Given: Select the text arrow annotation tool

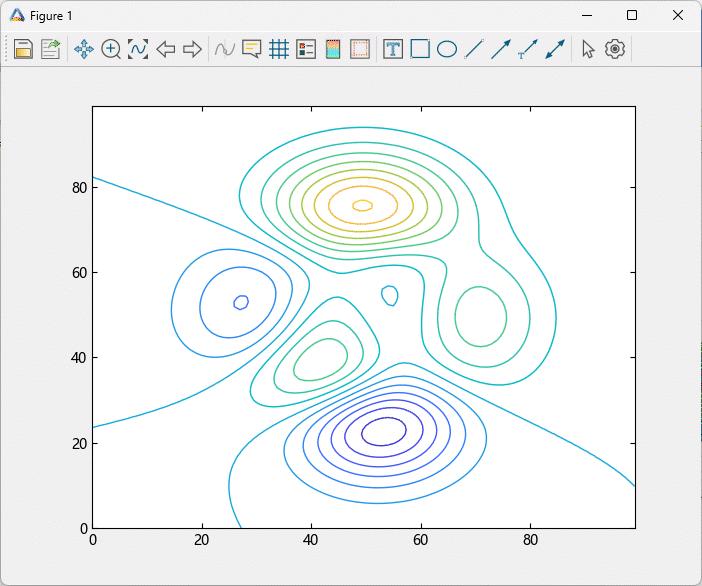Looking at the screenshot, I should pos(528,49).
